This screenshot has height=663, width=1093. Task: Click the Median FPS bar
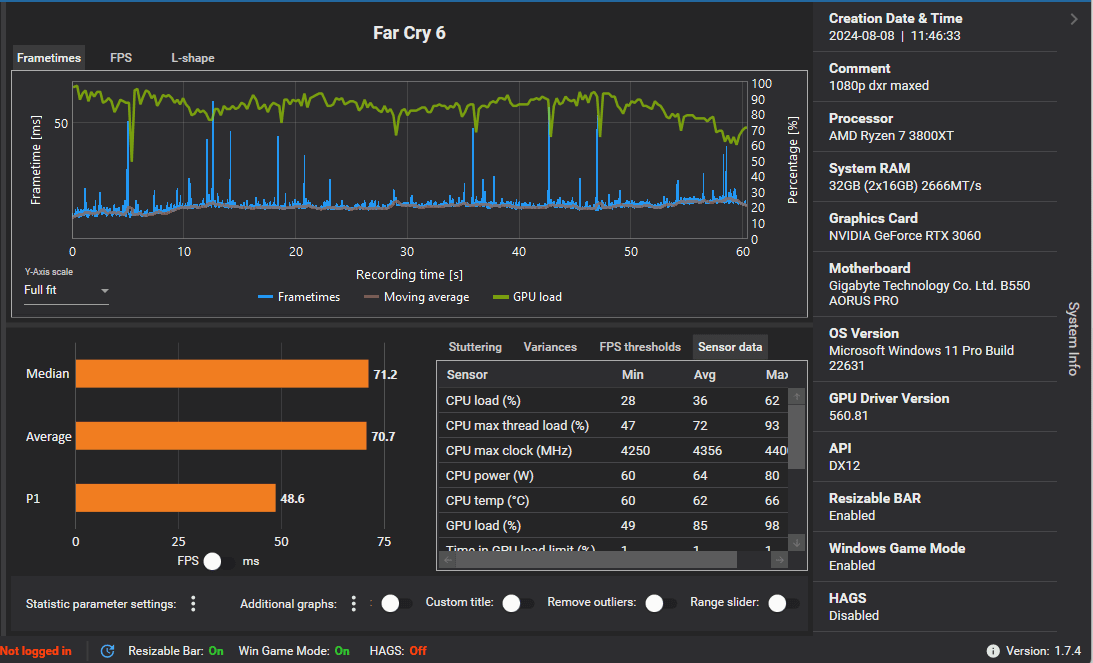(222, 374)
